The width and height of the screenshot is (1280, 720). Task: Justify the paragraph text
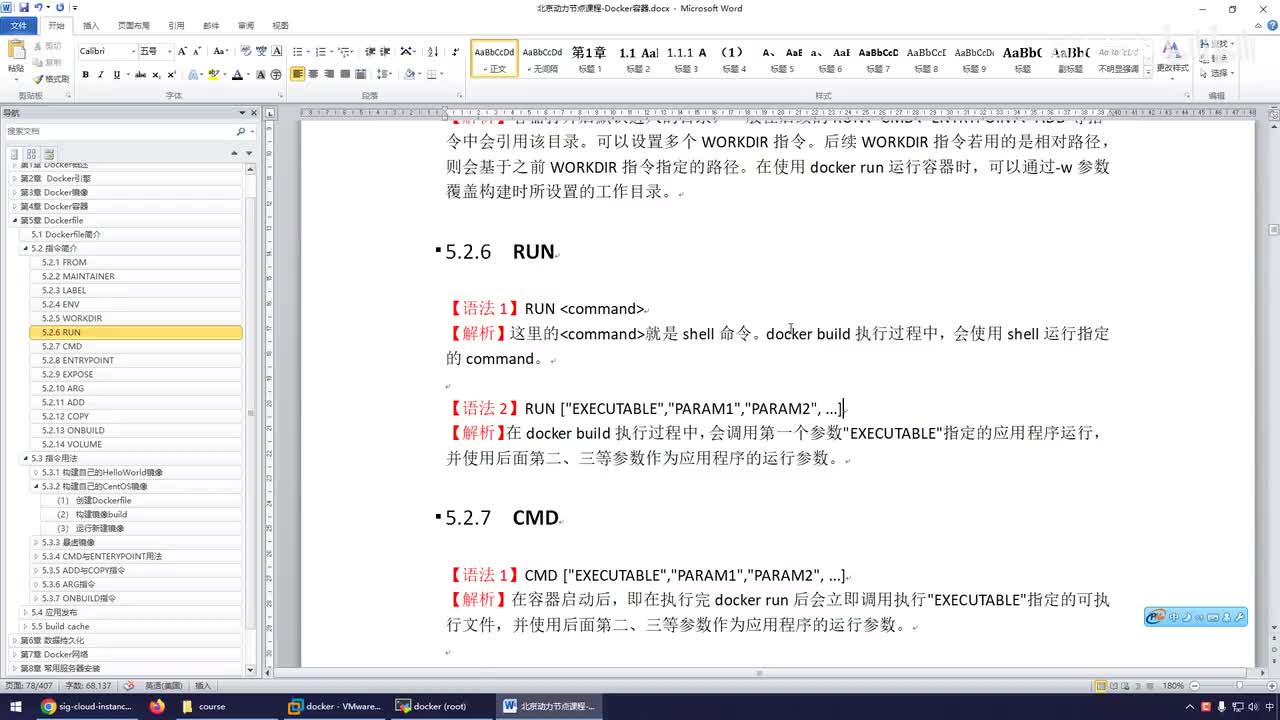pyautogui.click(x=345, y=74)
